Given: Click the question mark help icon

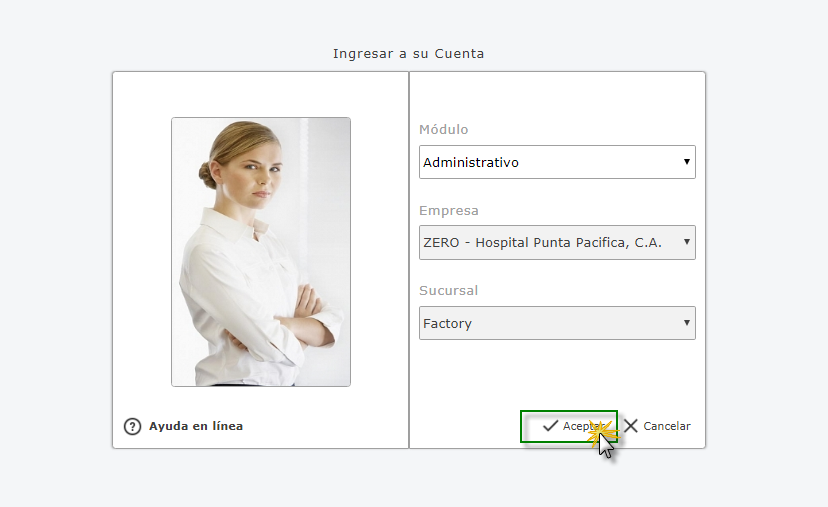Looking at the screenshot, I should 132,426.
